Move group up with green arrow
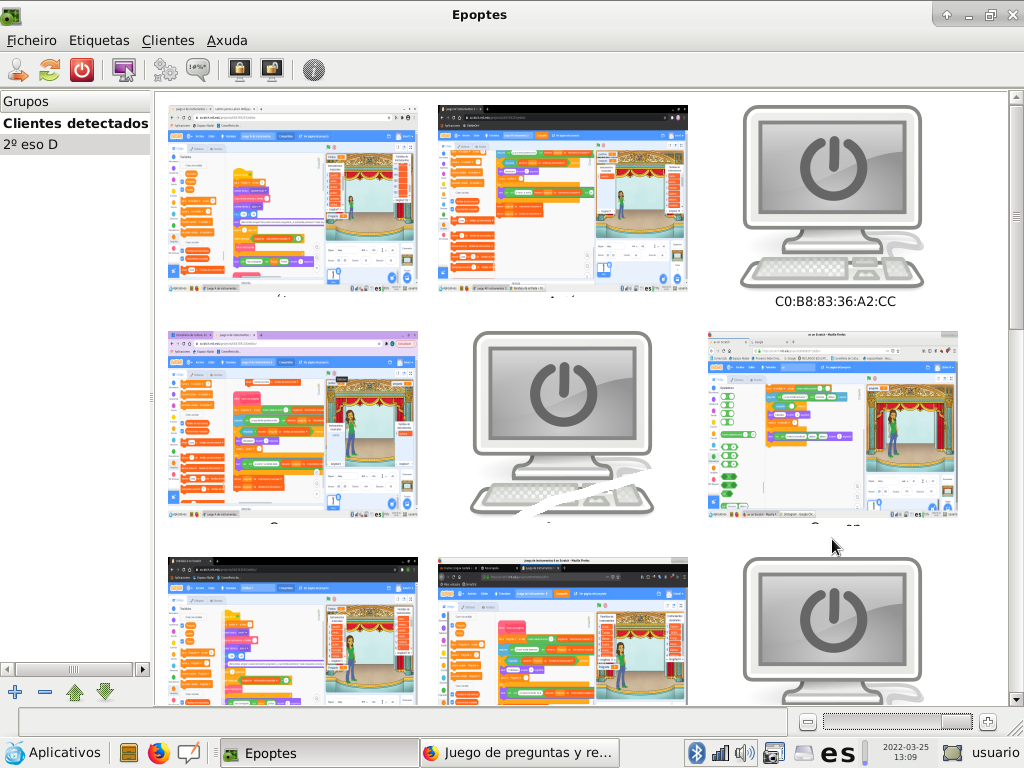Image resolution: width=1024 pixels, height=768 pixels. 75,692
